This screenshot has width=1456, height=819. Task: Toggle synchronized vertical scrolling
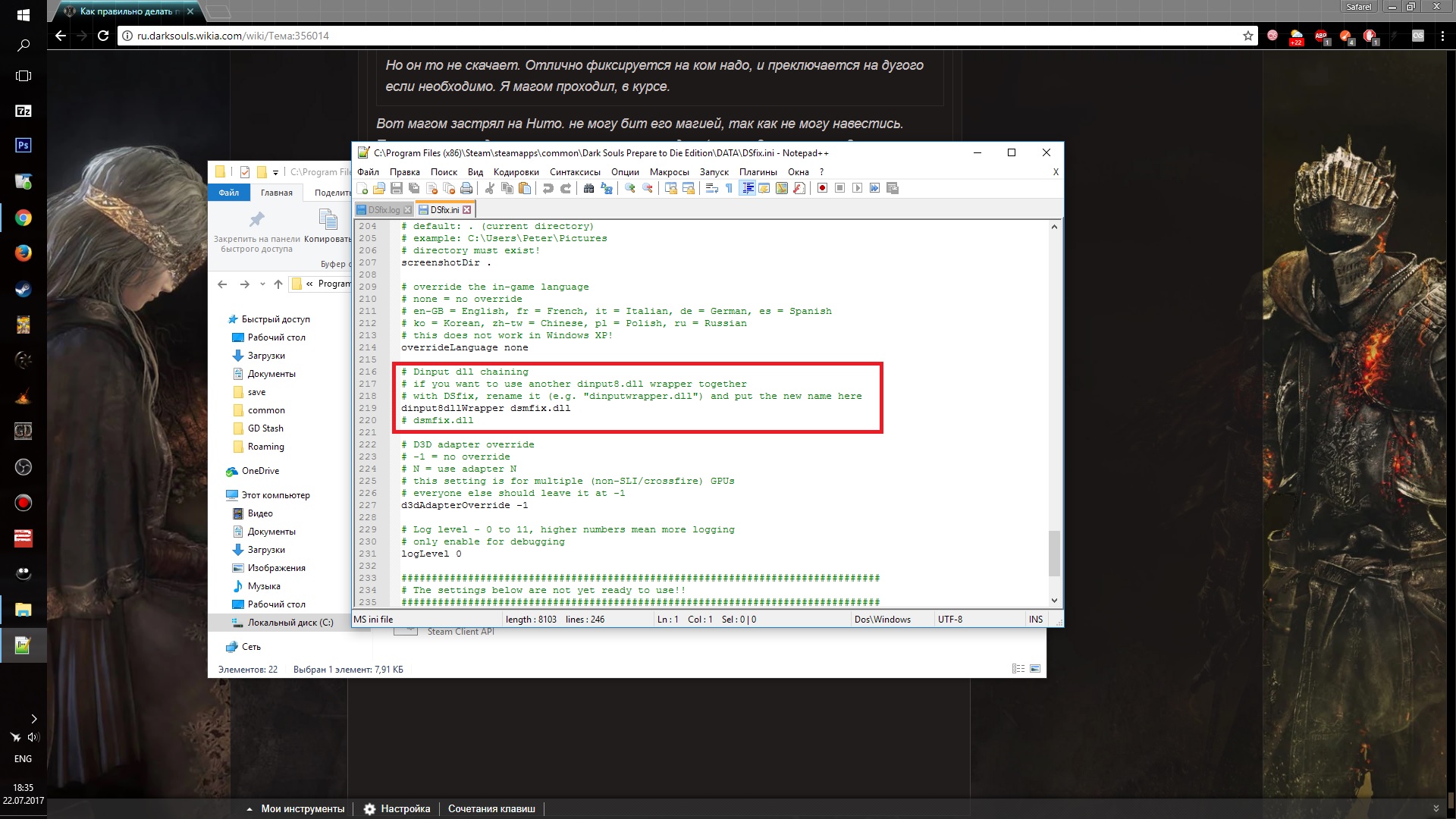[x=671, y=188]
